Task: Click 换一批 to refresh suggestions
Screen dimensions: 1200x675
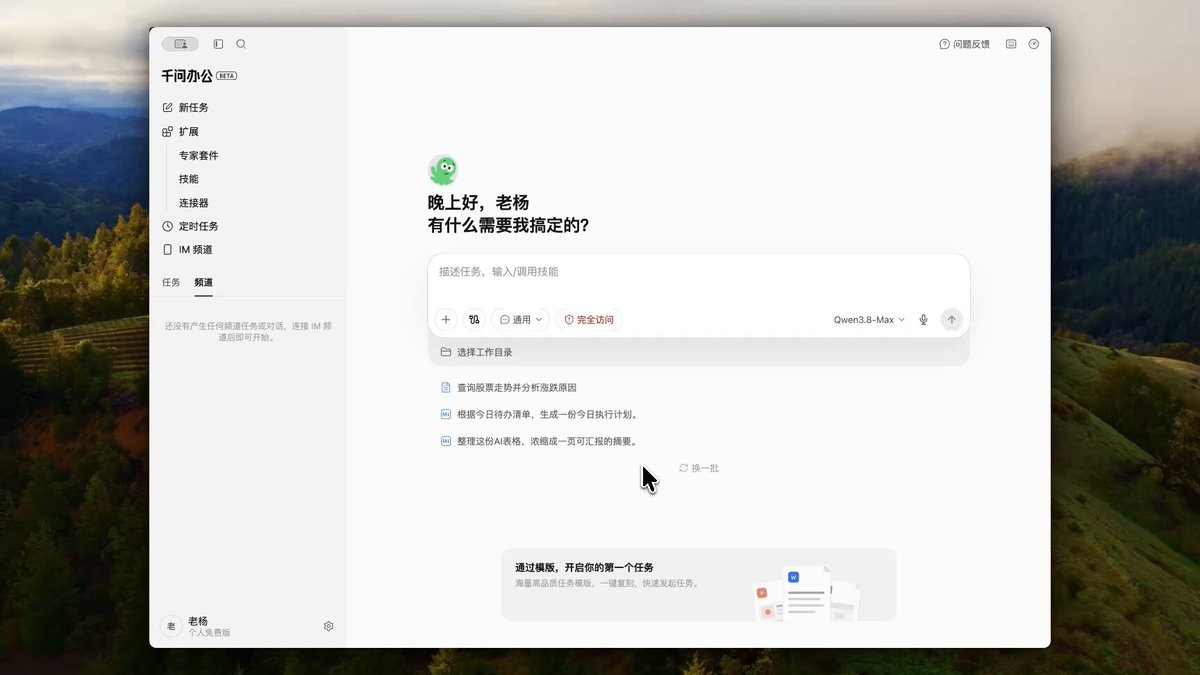Action: click(x=699, y=468)
